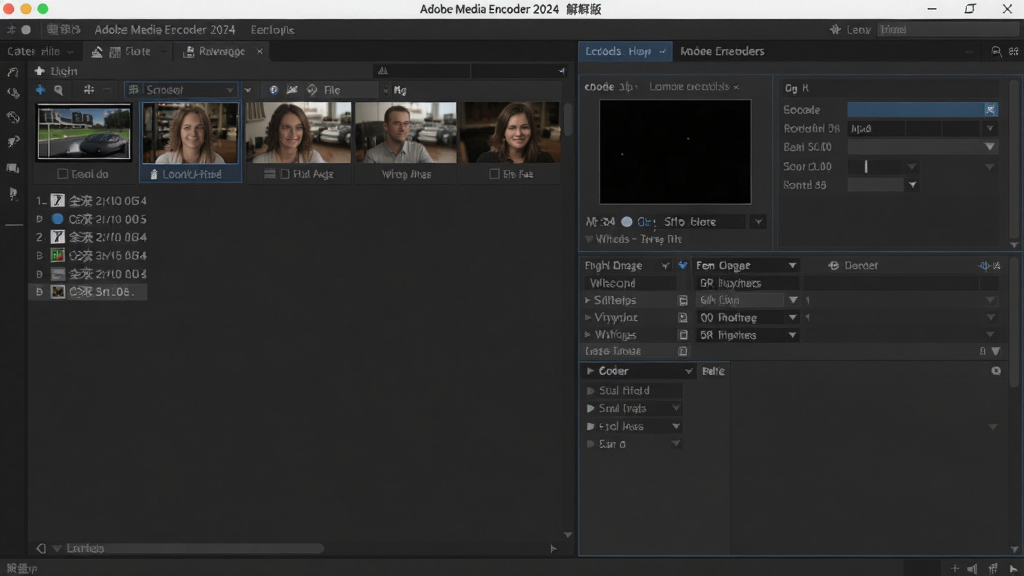Expand the Coder section
1024x576 pixels.
pyautogui.click(x=590, y=371)
